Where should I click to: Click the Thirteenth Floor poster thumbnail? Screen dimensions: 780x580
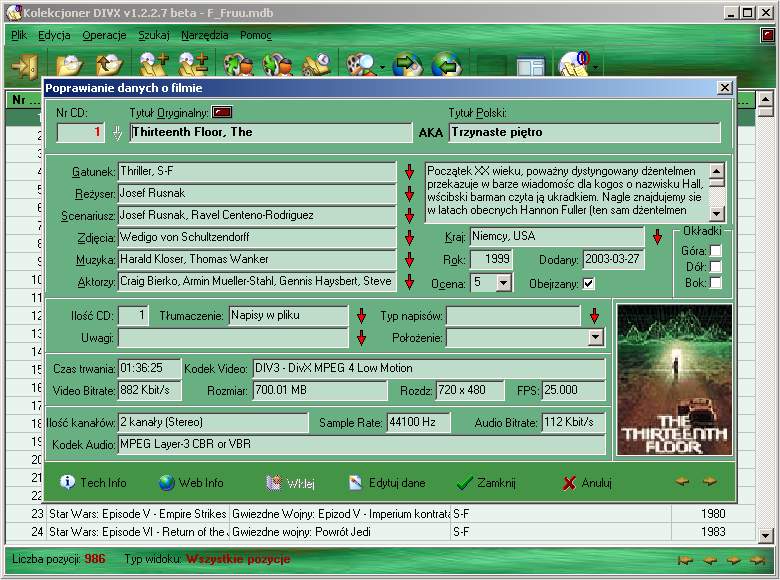tap(671, 381)
